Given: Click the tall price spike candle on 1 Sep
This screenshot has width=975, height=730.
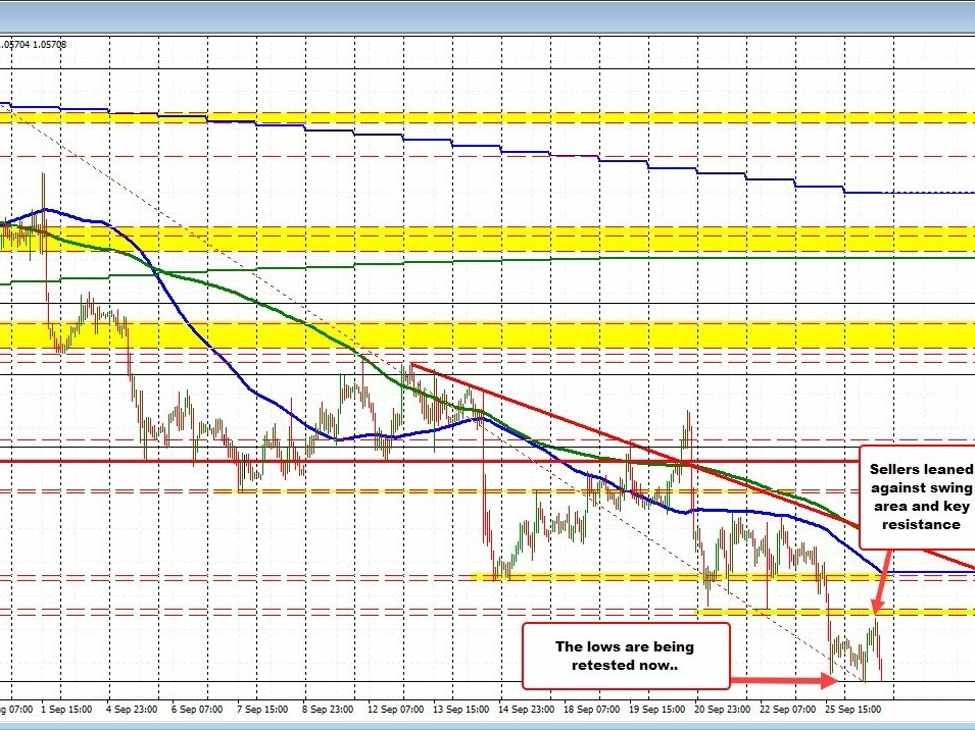Looking at the screenshot, I should [43, 210].
